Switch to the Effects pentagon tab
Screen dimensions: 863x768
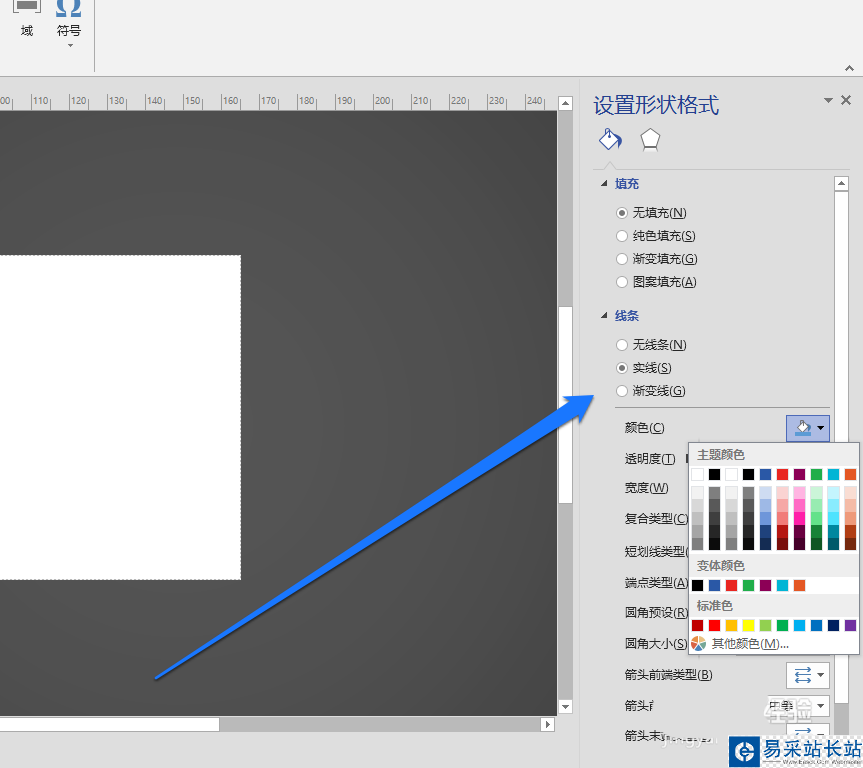650,140
